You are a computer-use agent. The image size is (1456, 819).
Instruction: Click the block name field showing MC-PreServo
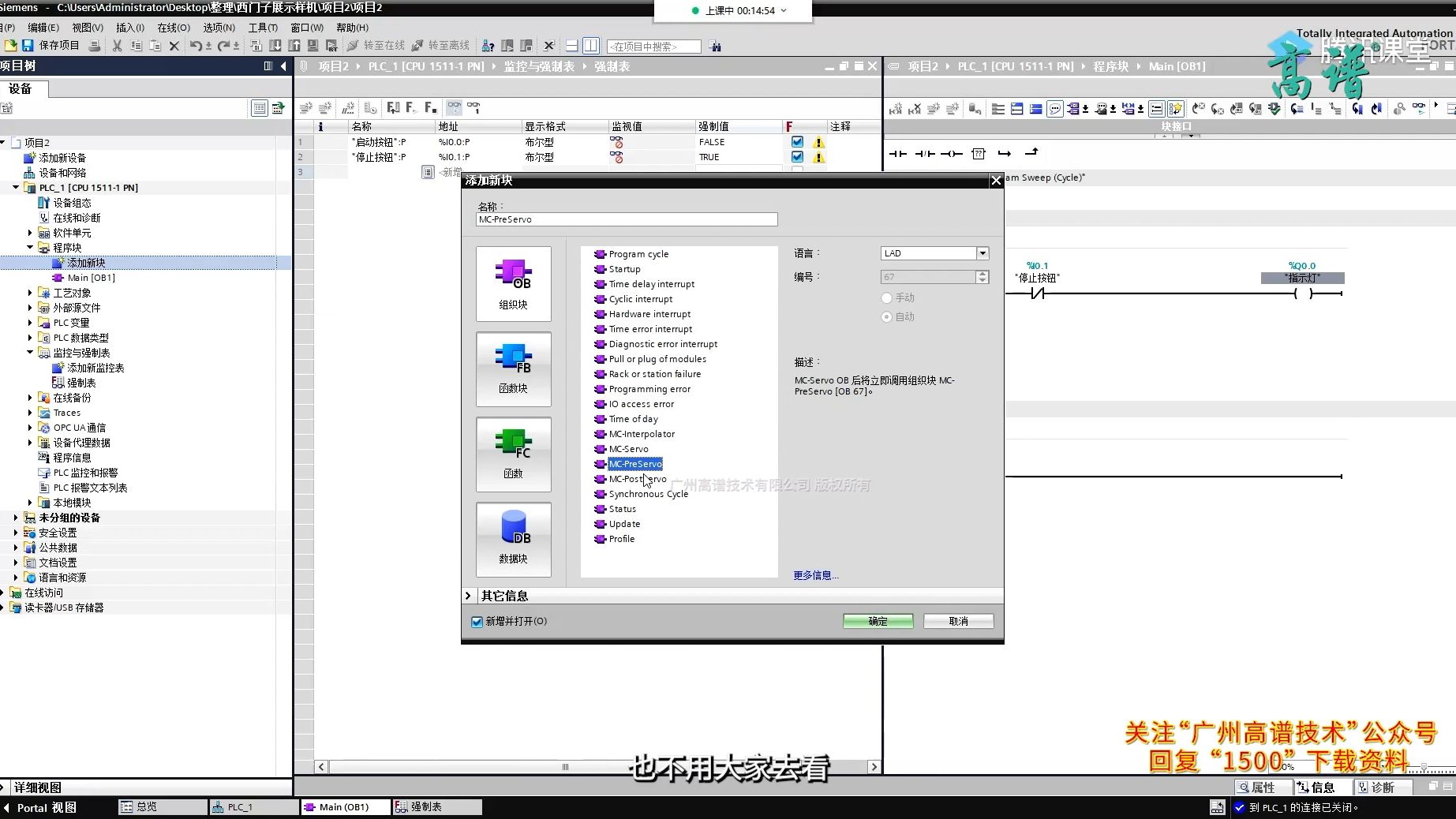click(625, 219)
